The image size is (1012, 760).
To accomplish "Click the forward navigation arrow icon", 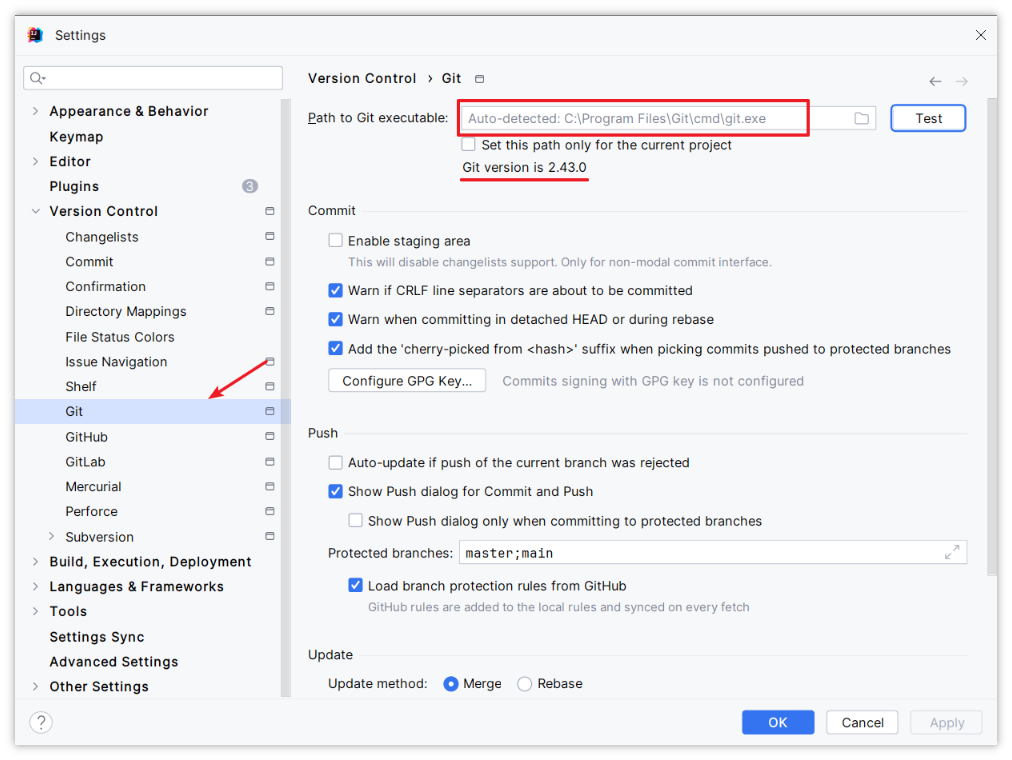I will click(x=962, y=81).
